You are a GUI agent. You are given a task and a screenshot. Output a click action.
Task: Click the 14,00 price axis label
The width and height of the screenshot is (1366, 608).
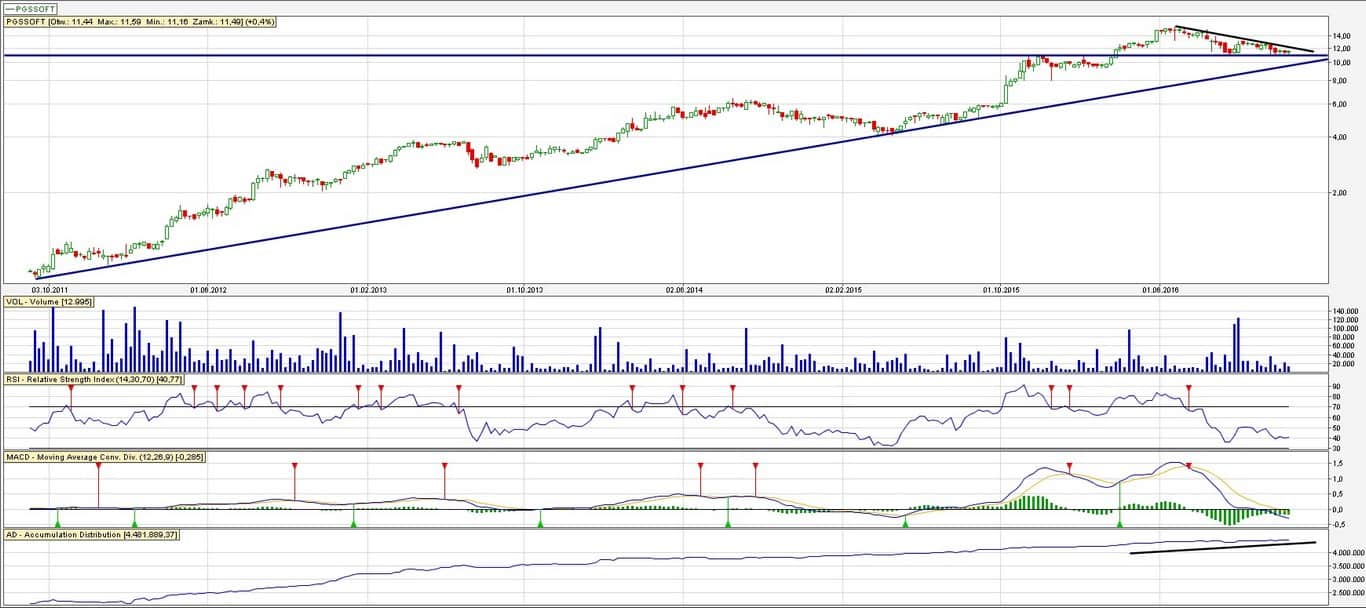coord(1342,36)
